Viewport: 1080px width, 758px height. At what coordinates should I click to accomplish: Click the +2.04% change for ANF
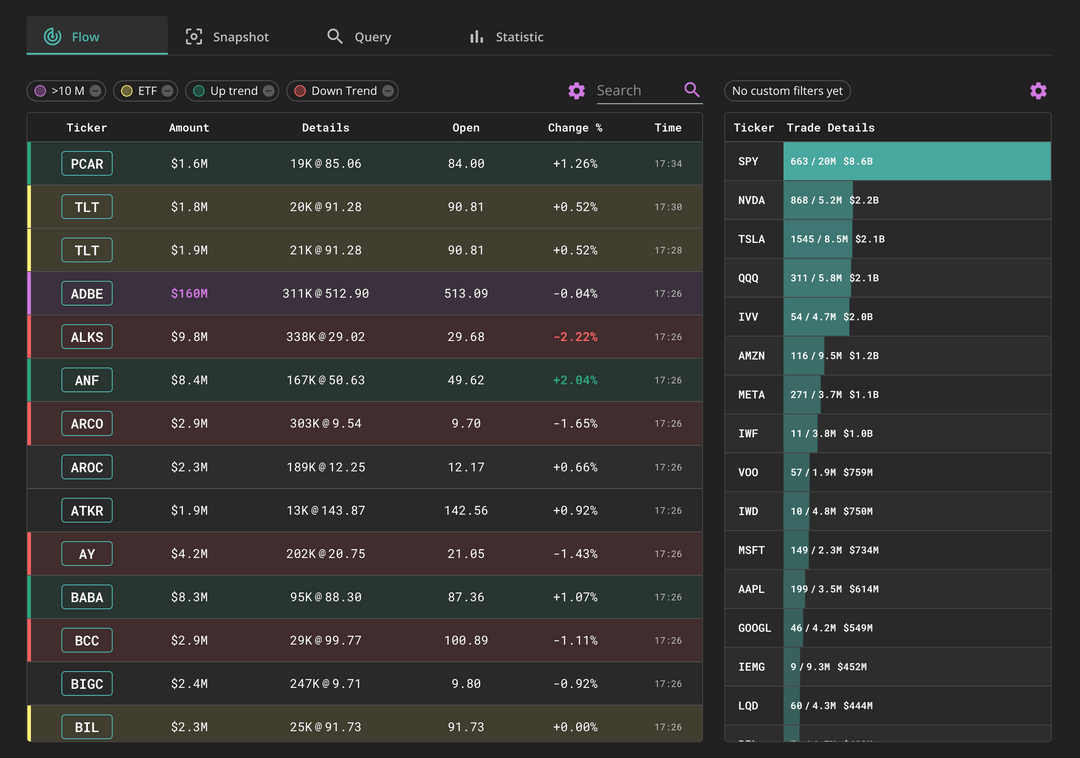[575, 381]
